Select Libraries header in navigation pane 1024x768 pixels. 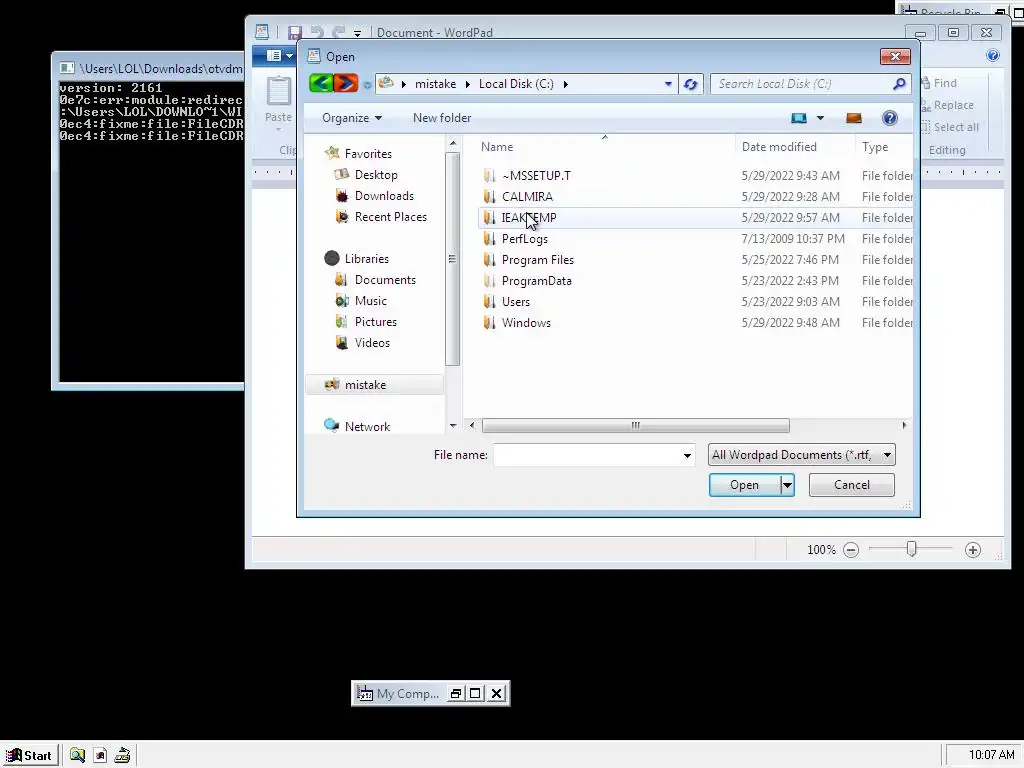tap(366, 259)
